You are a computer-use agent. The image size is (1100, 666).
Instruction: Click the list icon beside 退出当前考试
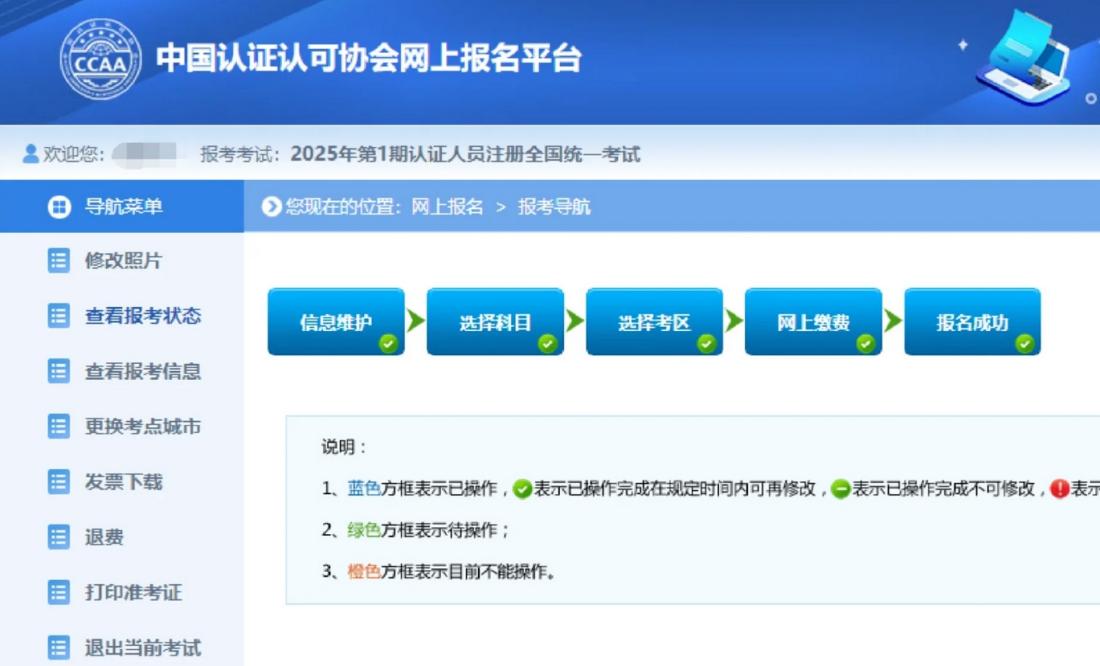click(x=58, y=648)
